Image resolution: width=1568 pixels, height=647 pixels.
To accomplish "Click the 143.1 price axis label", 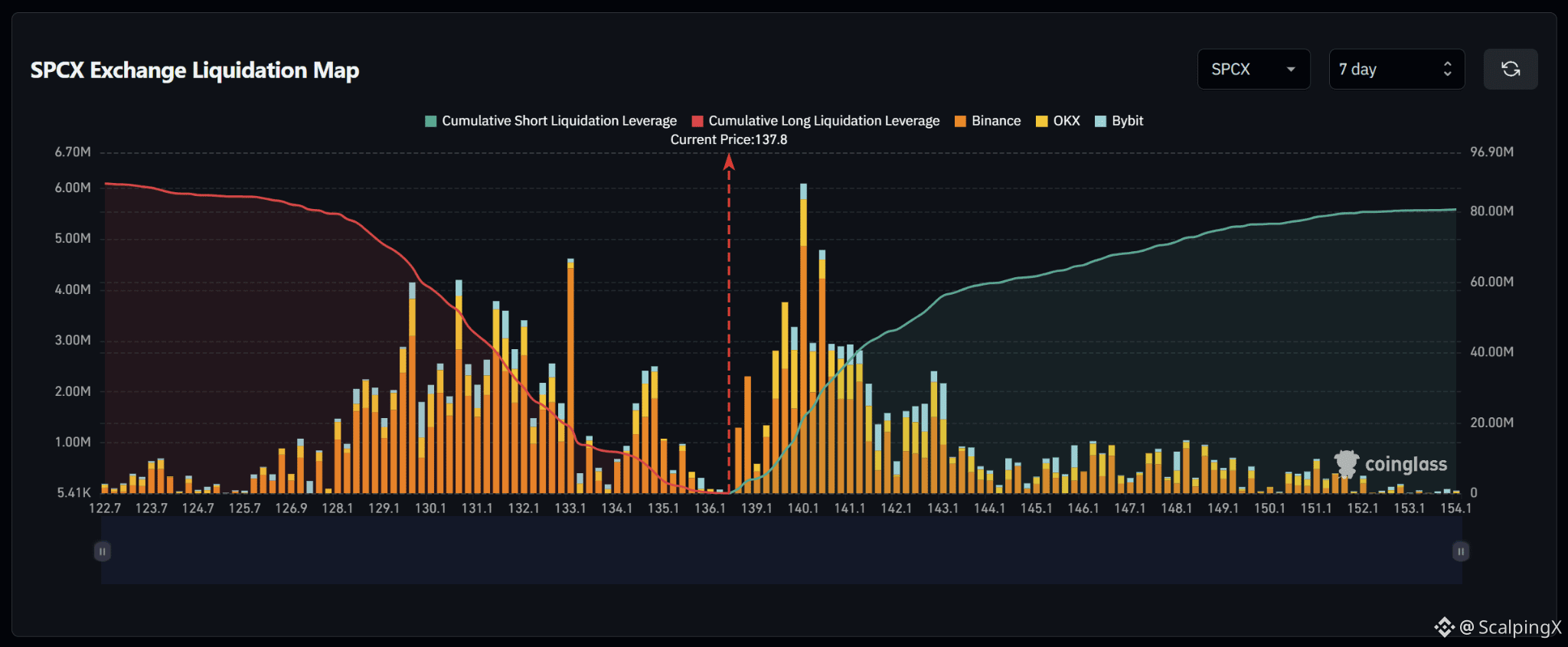I will pos(943,508).
